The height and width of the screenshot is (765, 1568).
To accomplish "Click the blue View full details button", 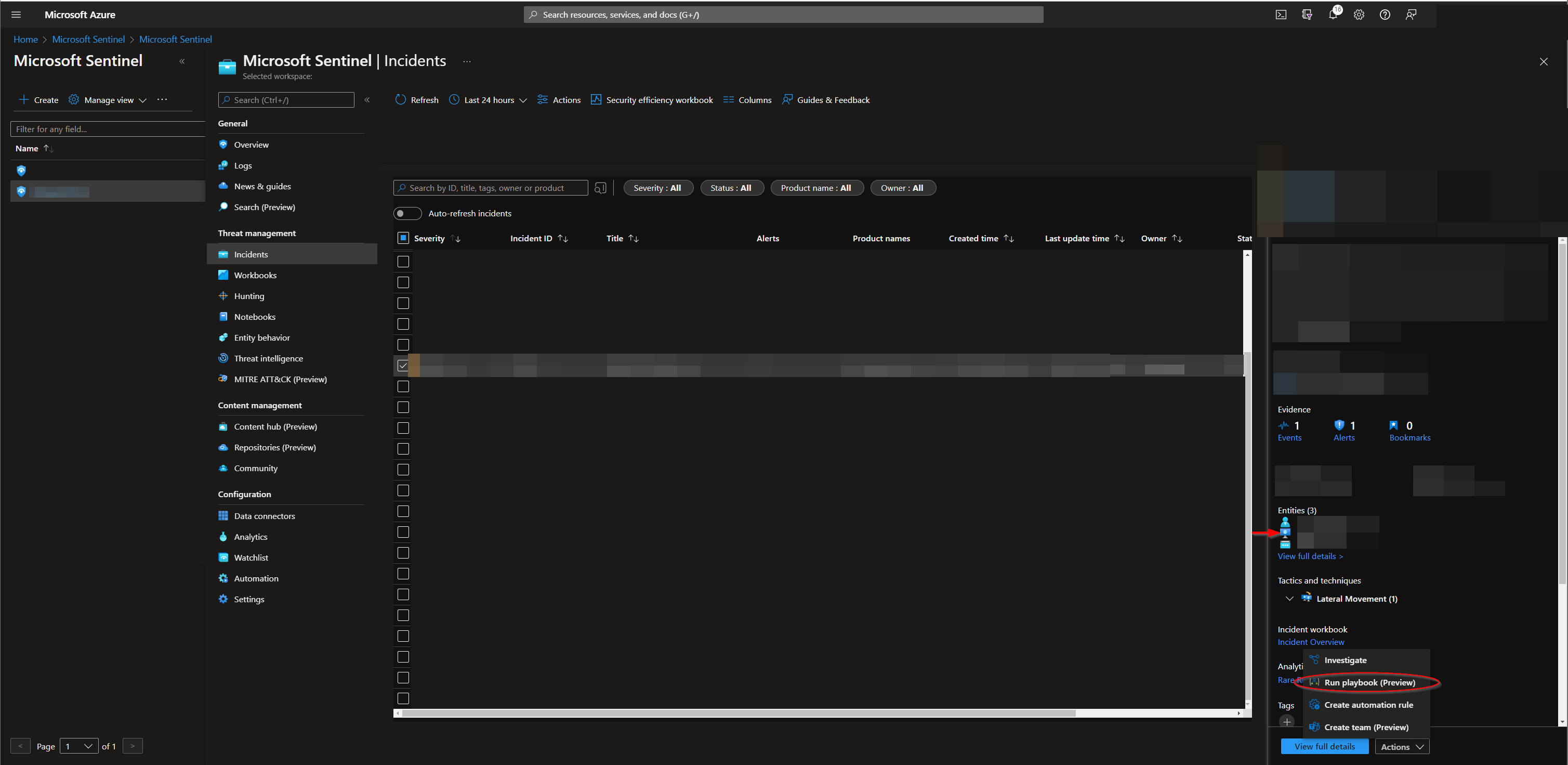I will [x=1325, y=747].
